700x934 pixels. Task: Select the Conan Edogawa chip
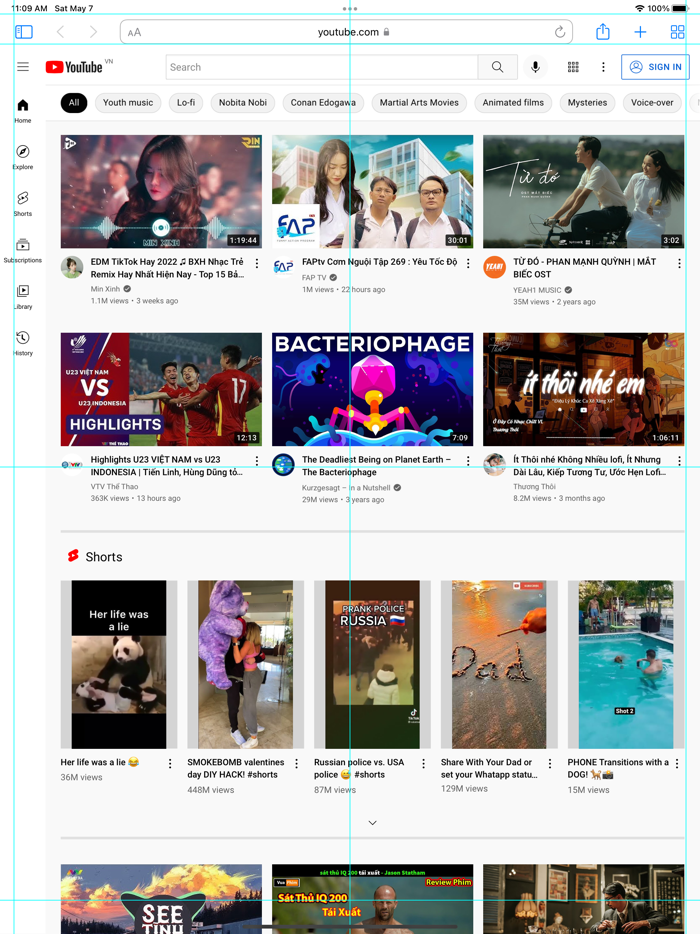tap(323, 102)
